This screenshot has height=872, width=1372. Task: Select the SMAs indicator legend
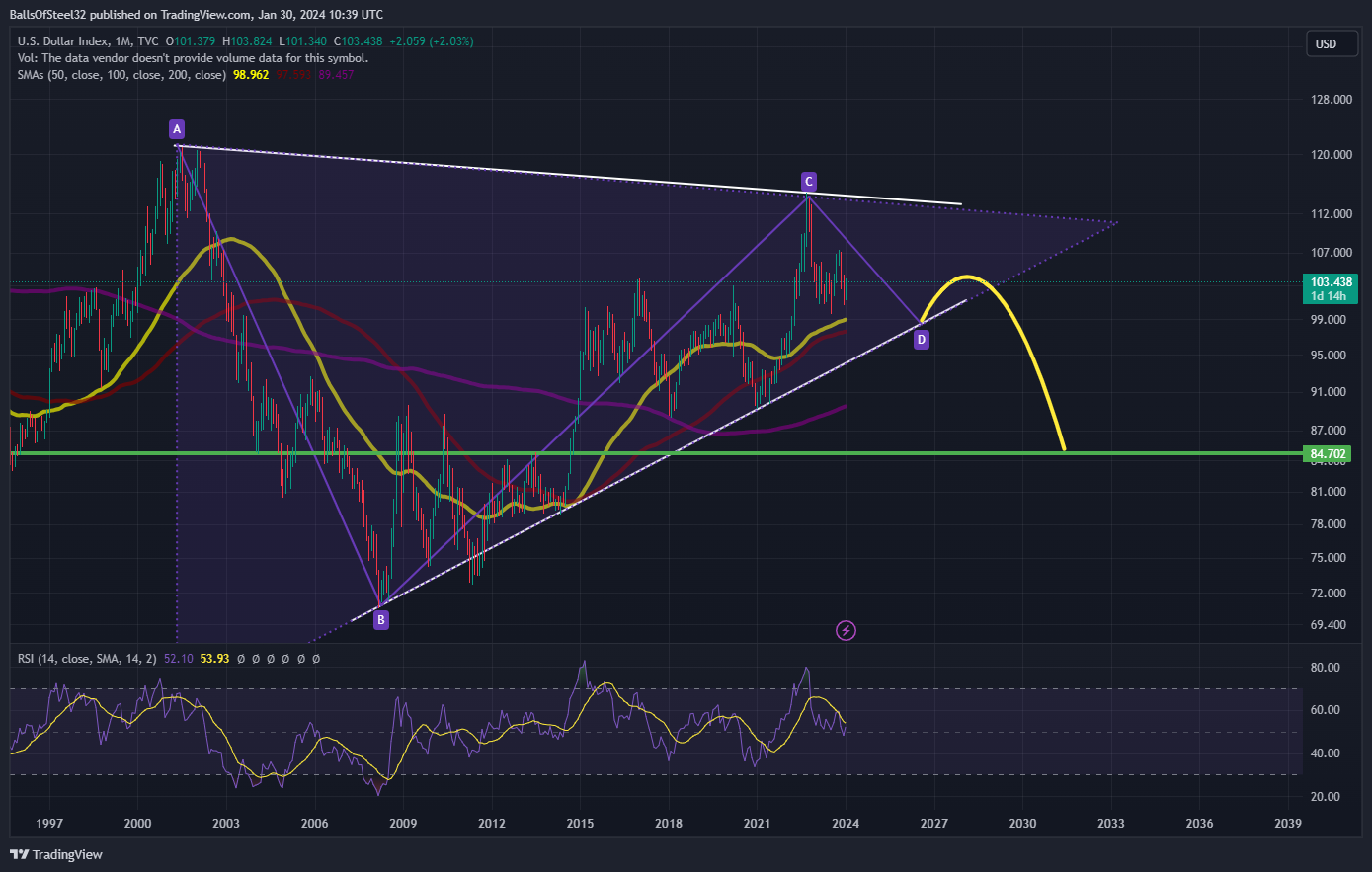click(x=121, y=75)
